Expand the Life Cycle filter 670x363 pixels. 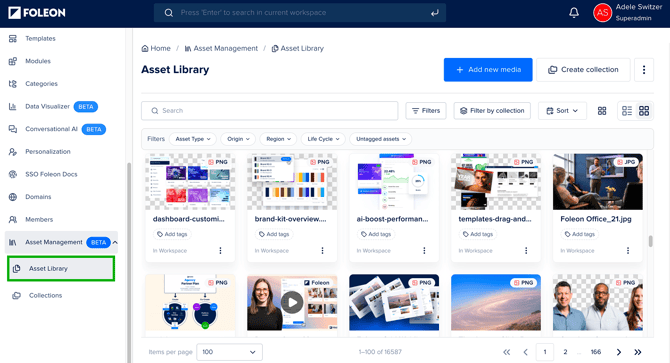pyautogui.click(x=323, y=139)
